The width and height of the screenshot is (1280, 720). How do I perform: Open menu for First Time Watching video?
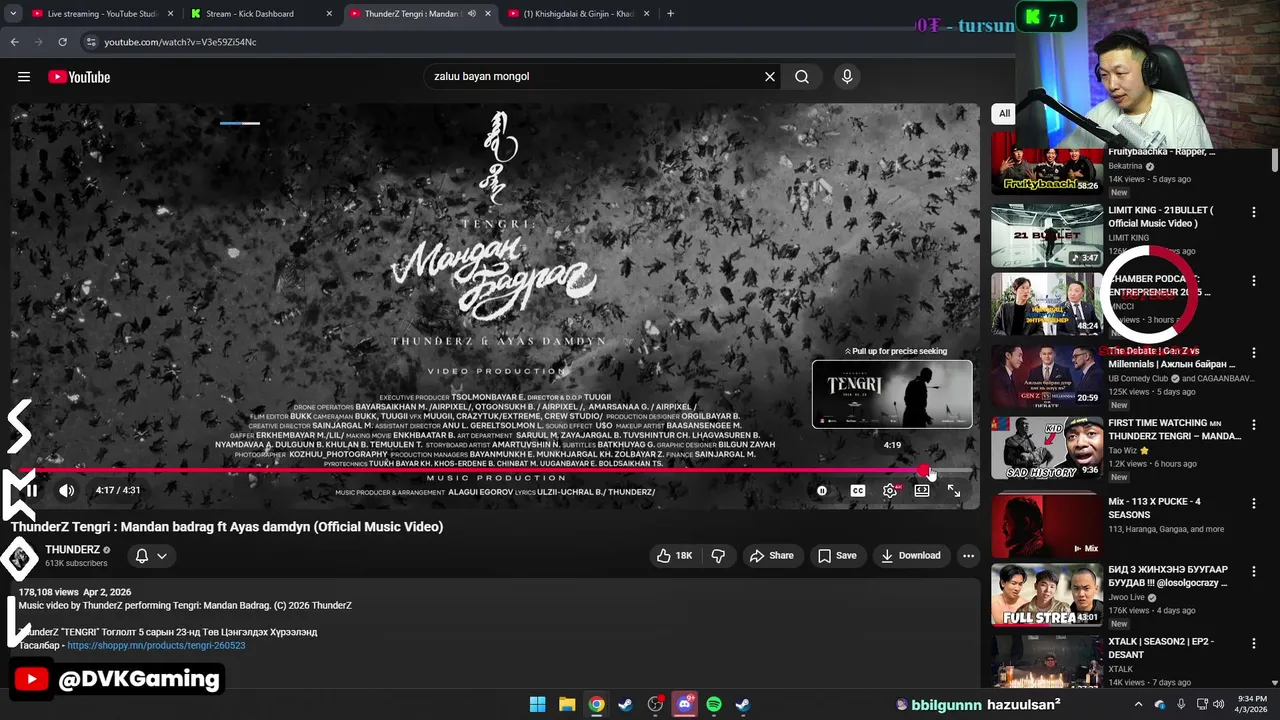pyautogui.click(x=1253, y=424)
